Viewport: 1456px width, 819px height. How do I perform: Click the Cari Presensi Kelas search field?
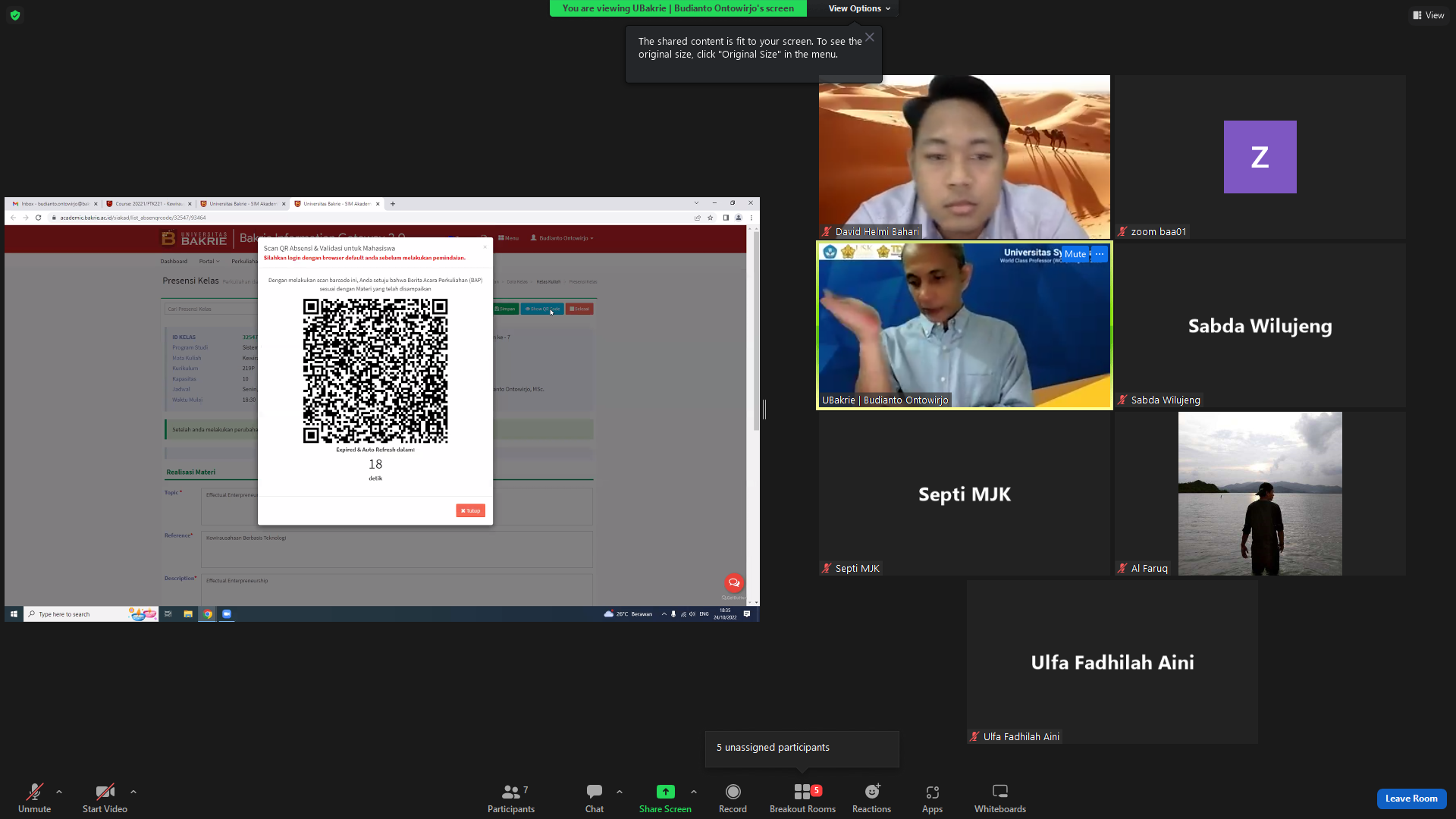pos(211,309)
